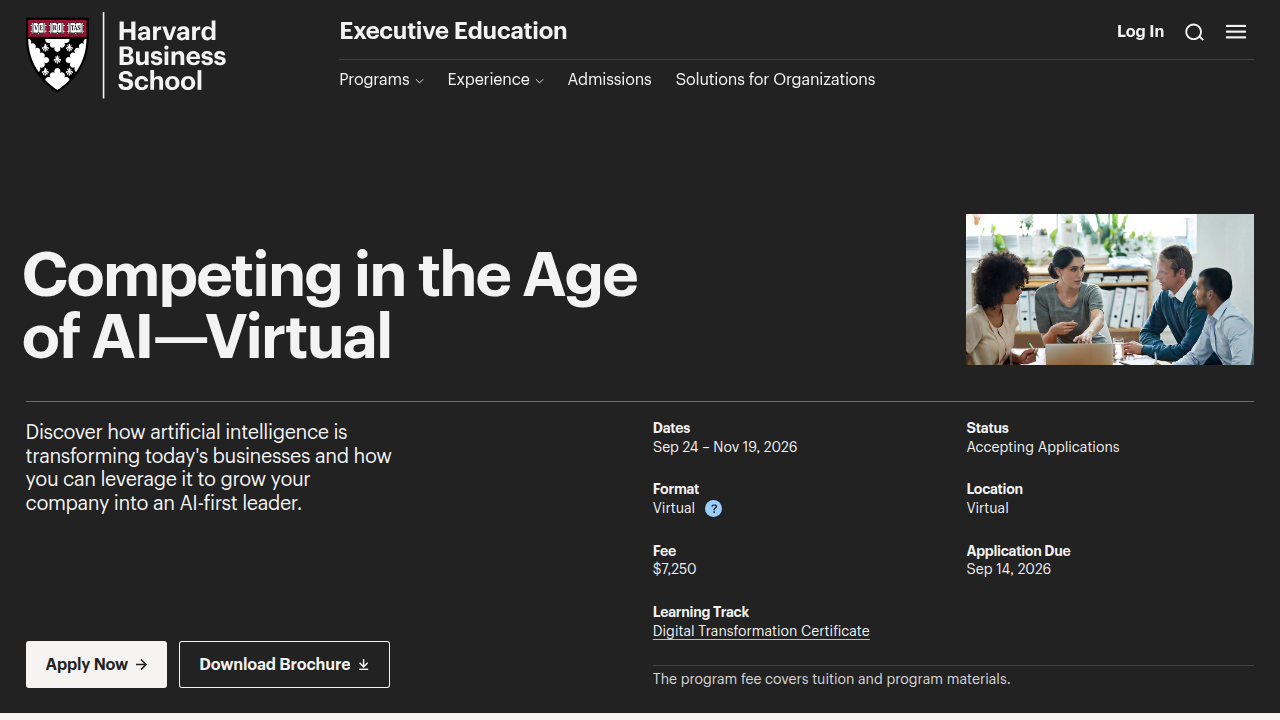This screenshot has height=720, width=1280.
Task: Click the Executive Education heading link
Action: pyautogui.click(x=453, y=31)
